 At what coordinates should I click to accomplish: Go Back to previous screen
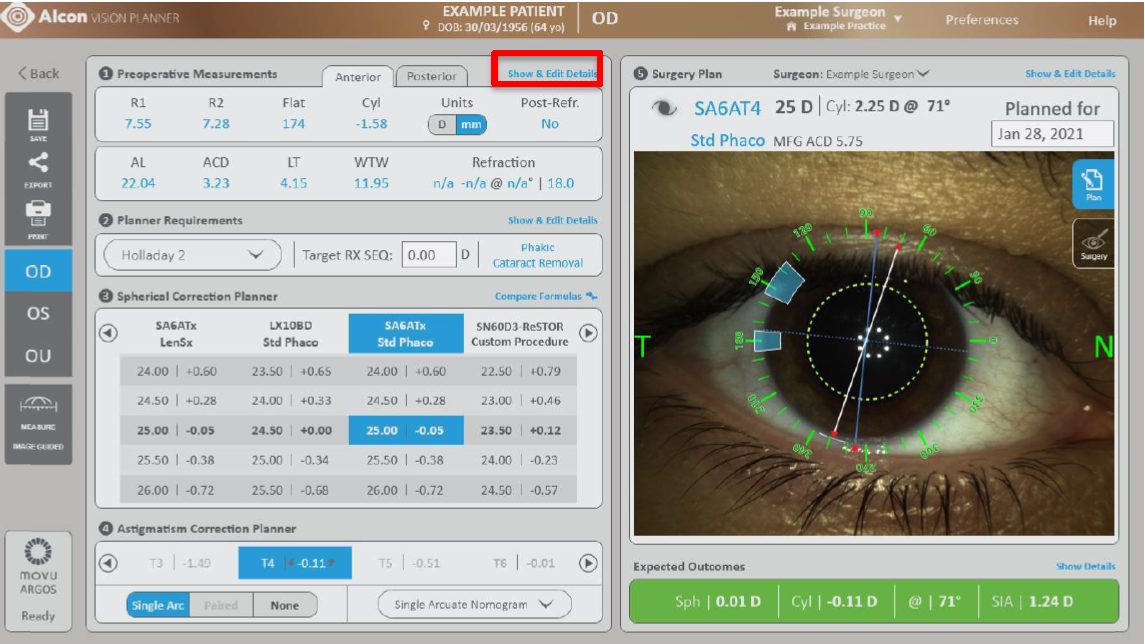39,73
